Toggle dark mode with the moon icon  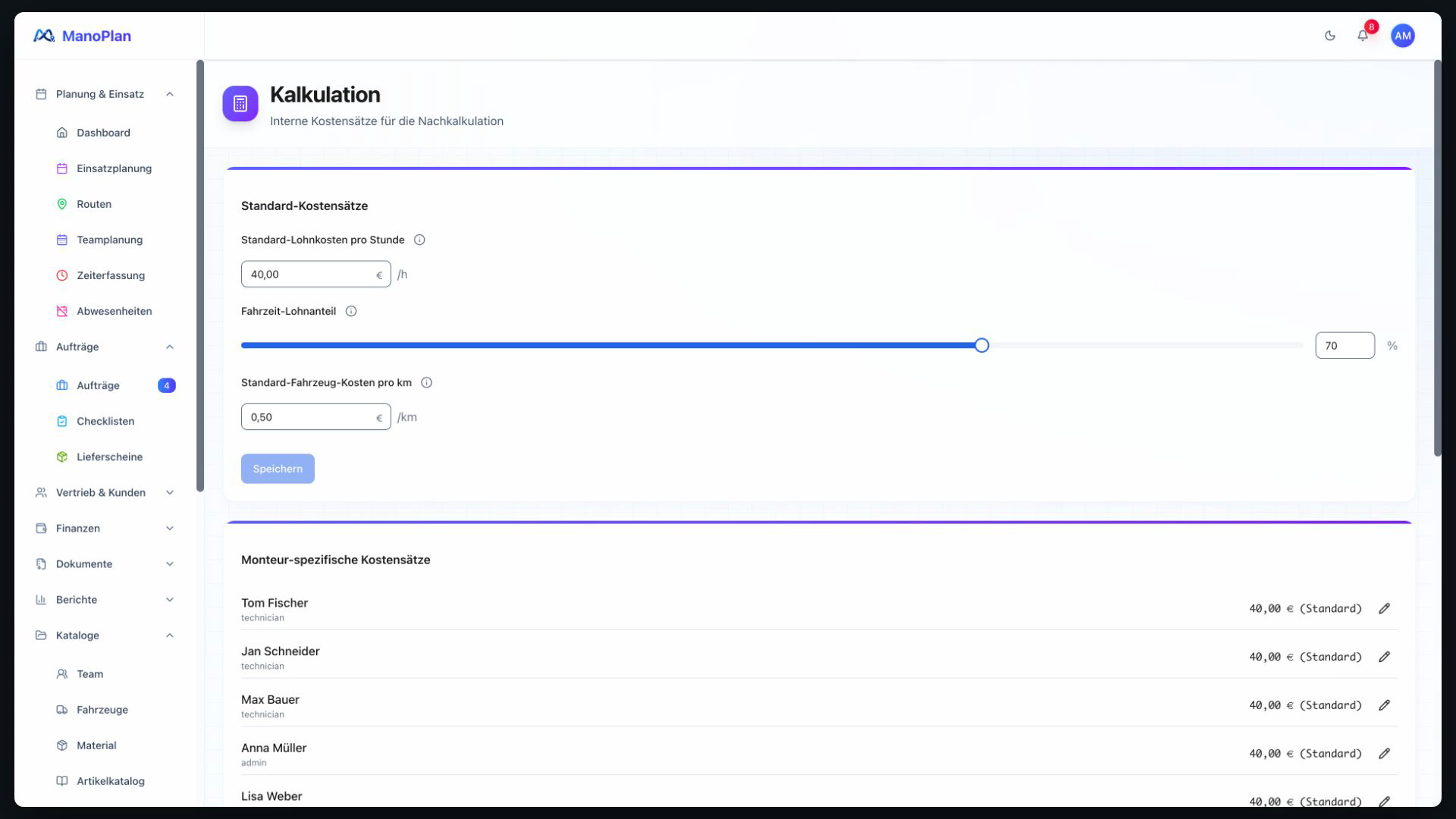pyautogui.click(x=1329, y=36)
